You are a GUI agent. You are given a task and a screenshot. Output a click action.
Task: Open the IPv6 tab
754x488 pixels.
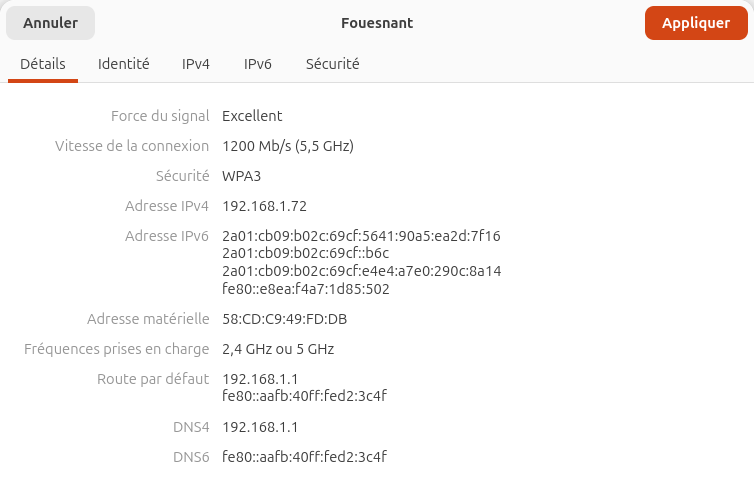[258, 64]
